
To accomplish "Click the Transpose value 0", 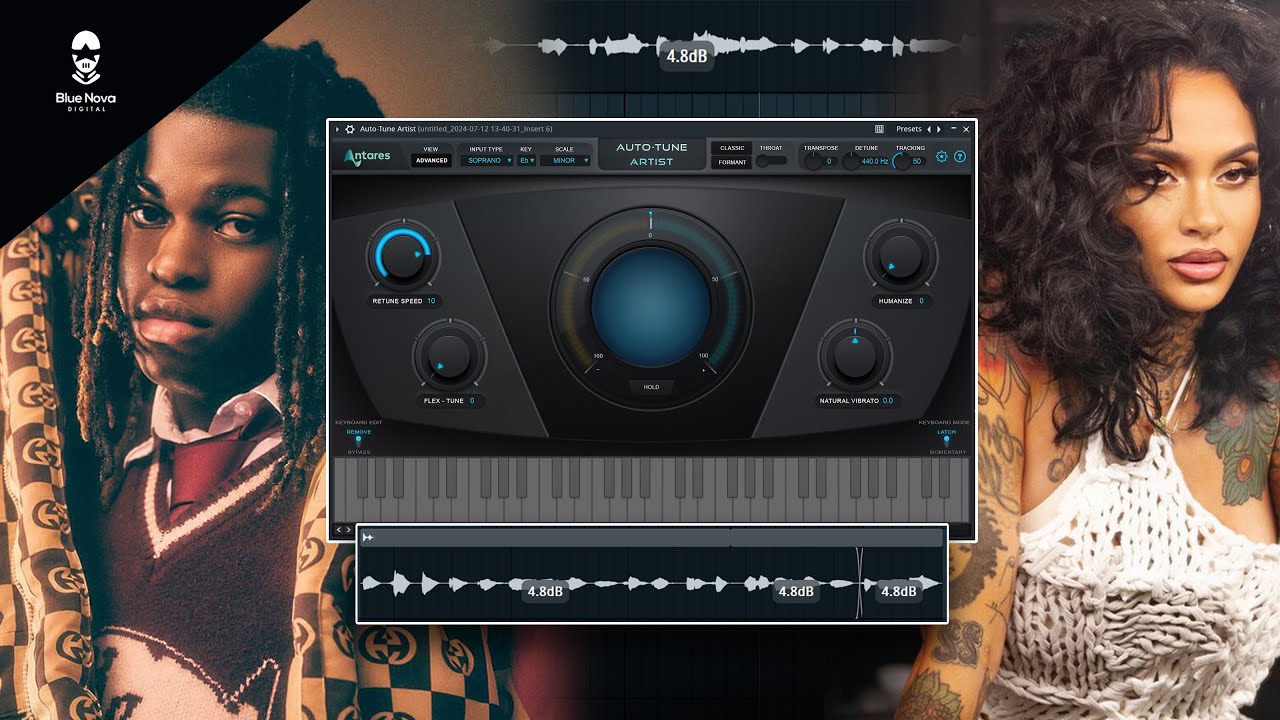I will 829,161.
